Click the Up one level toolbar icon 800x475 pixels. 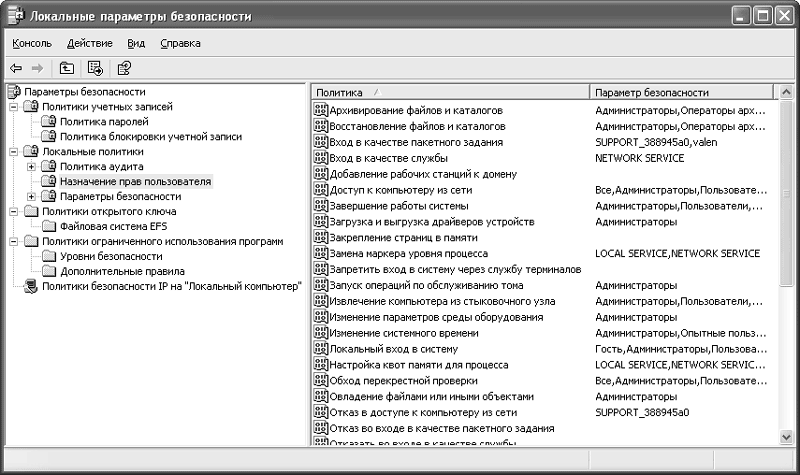coord(66,68)
